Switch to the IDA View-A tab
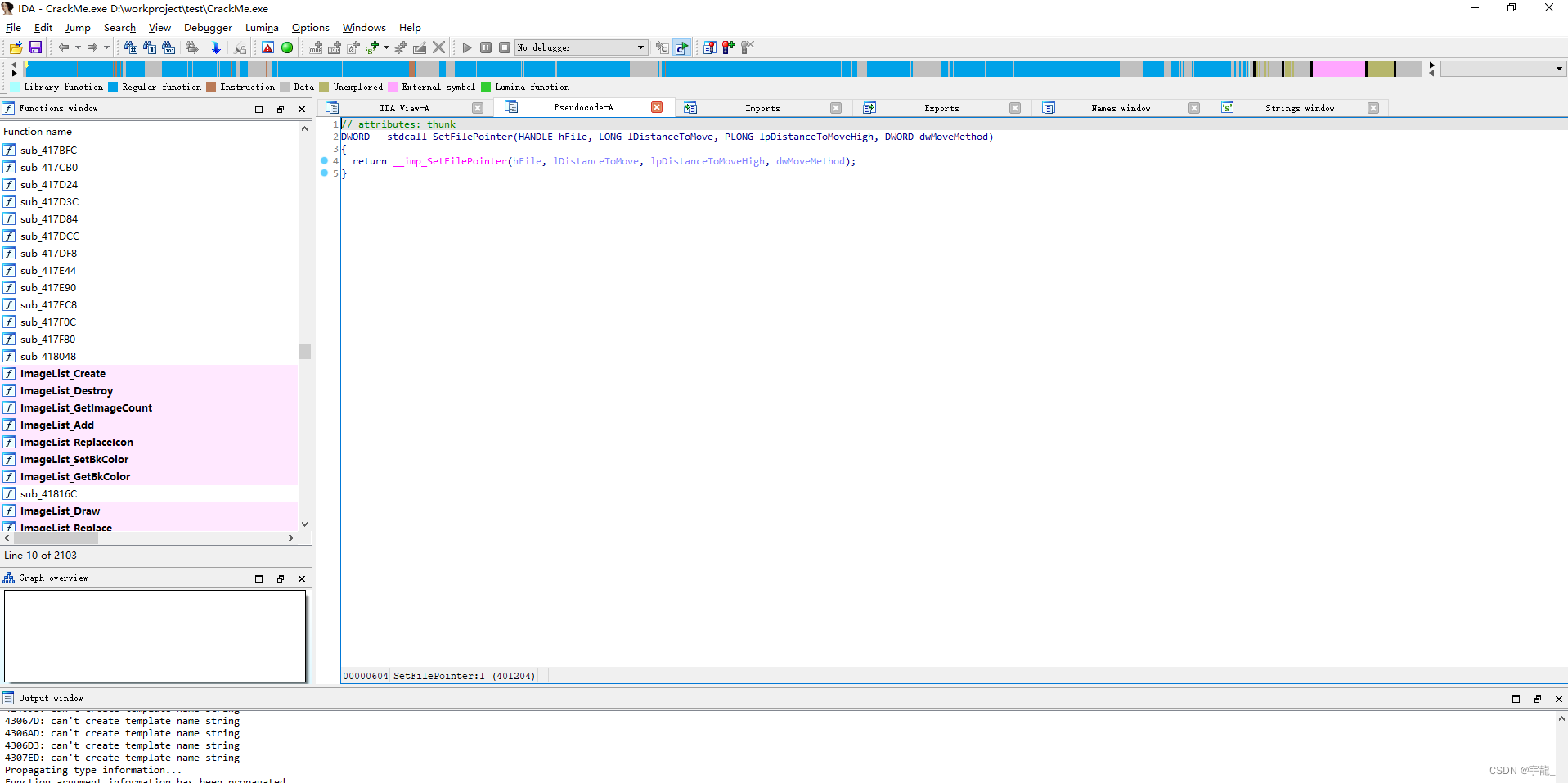Viewport: 1568px width, 783px height. [404, 108]
